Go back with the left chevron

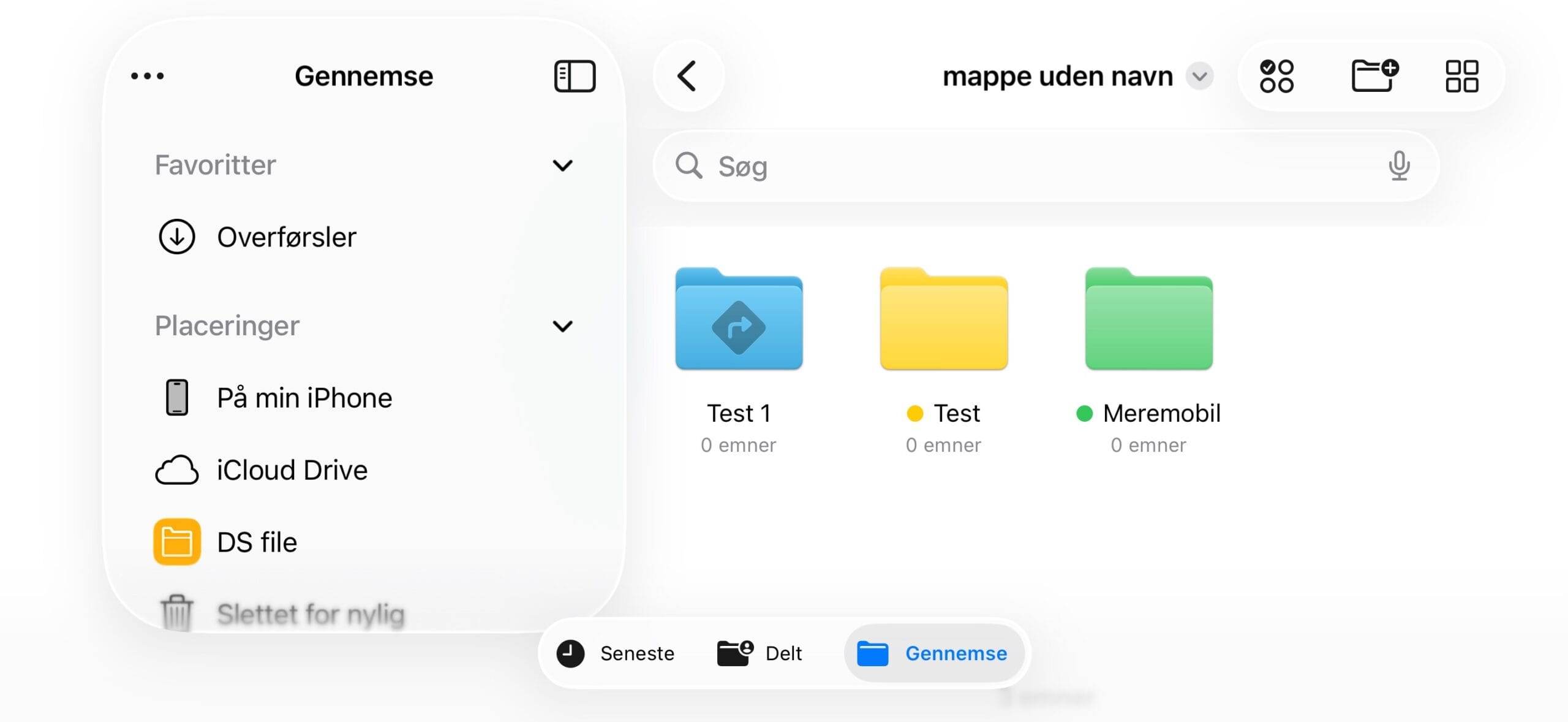(x=687, y=76)
